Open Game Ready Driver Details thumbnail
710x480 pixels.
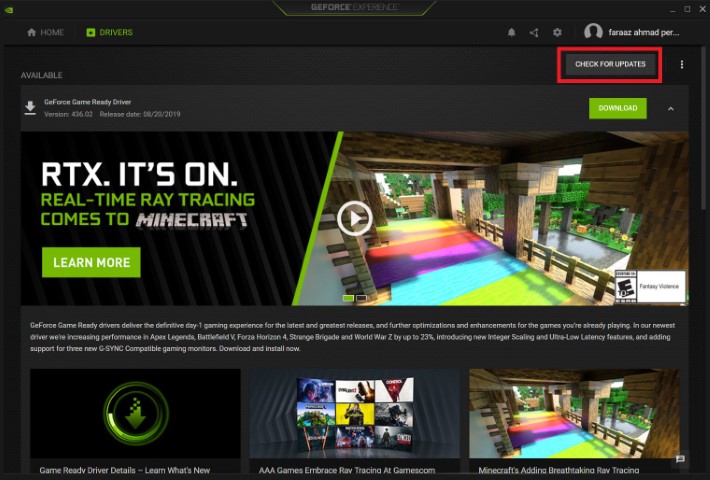(x=135, y=413)
